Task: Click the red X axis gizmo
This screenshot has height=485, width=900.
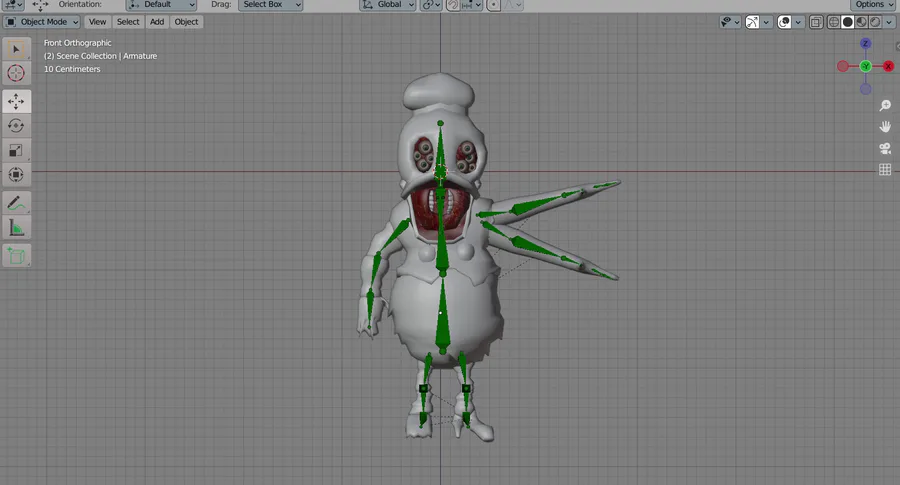Action: [889, 67]
